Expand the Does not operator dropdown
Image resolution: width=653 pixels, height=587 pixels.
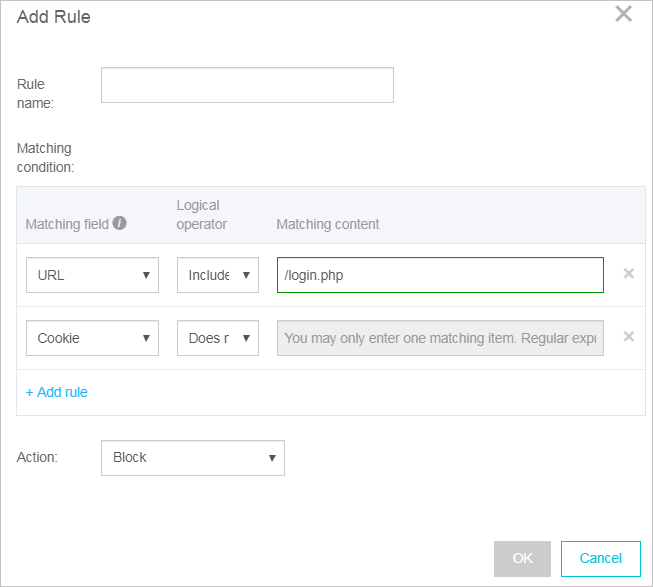tap(217, 338)
